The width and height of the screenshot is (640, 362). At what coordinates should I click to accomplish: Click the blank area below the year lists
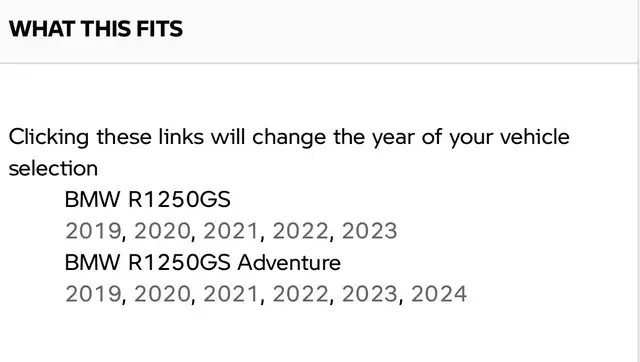point(318,335)
